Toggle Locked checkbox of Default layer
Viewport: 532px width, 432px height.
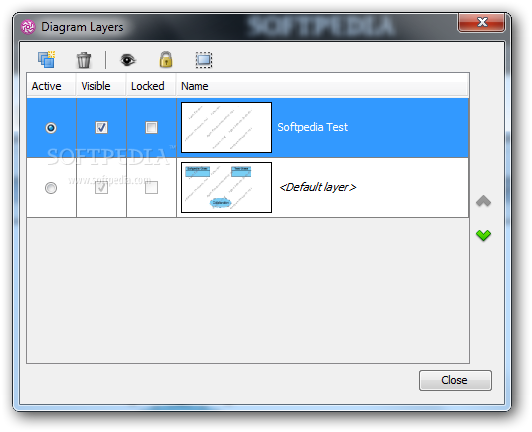point(151,187)
